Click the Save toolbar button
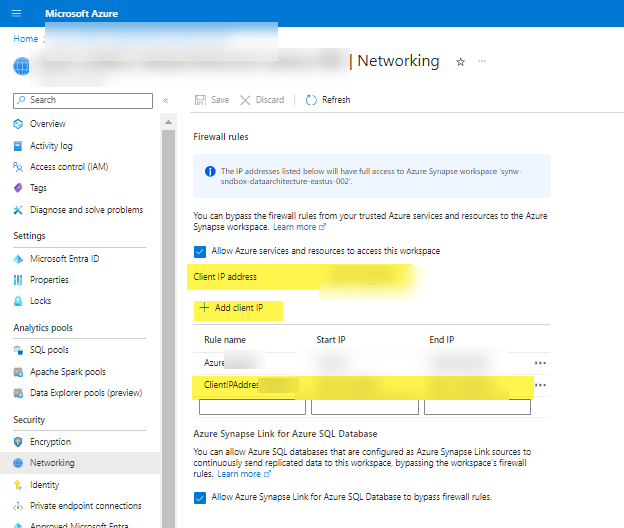This screenshot has width=624, height=528. click(x=212, y=100)
